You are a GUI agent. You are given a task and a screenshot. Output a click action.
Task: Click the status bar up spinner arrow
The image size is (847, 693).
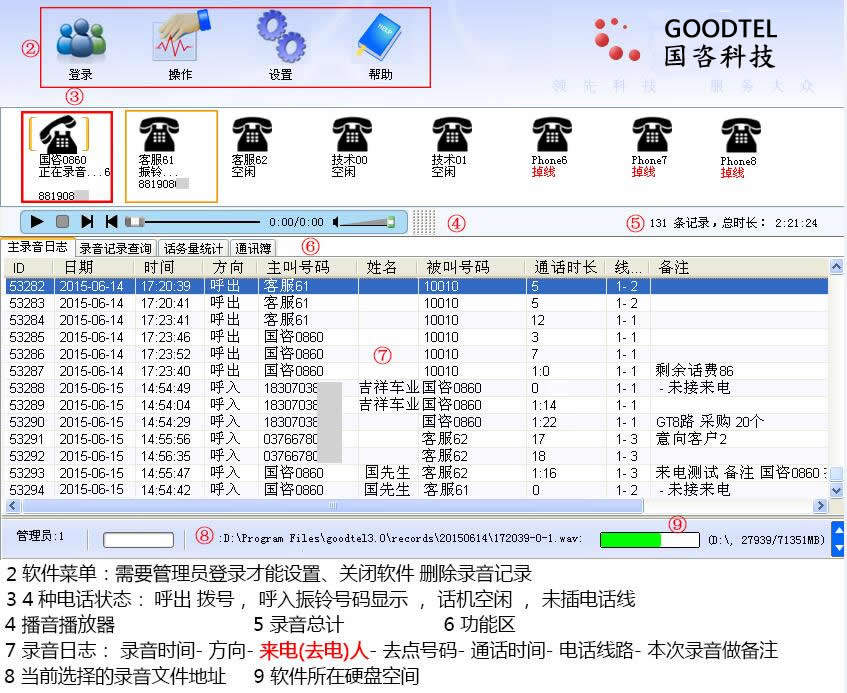(x=839, y=530)
